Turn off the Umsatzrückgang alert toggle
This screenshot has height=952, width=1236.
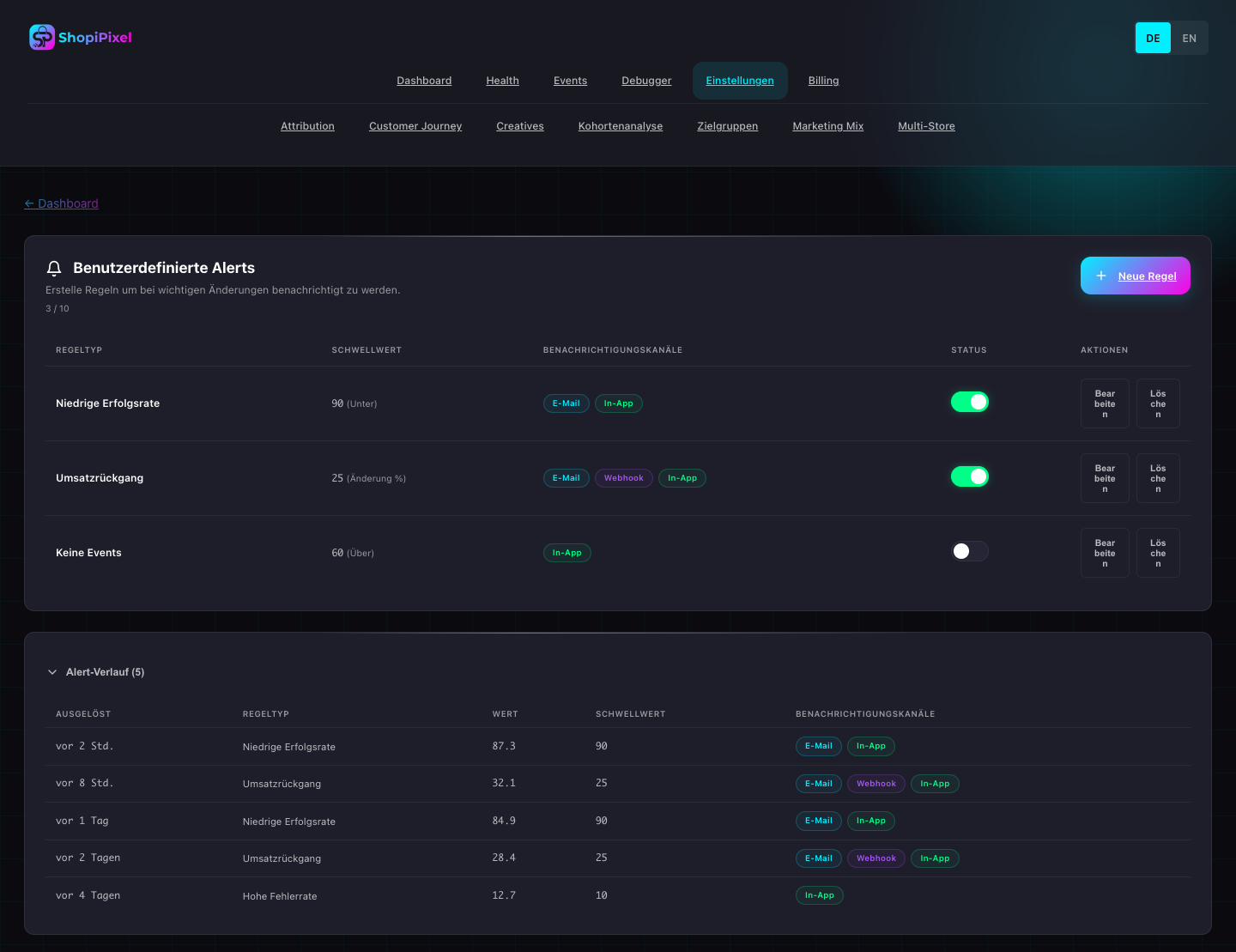(969, 476)
